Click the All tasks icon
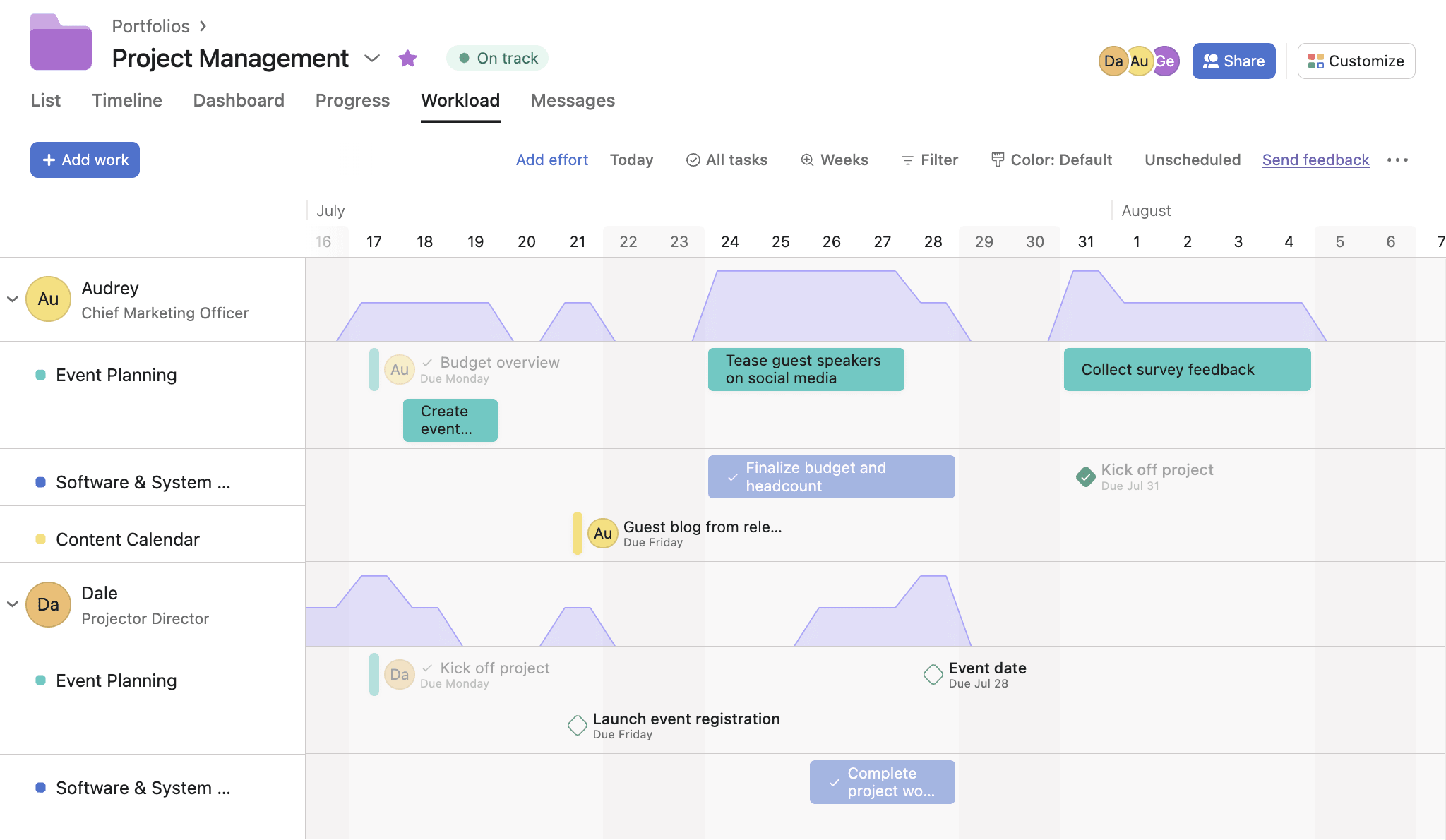This screenshot has width=1446, height=840. [x=692, y=159]
